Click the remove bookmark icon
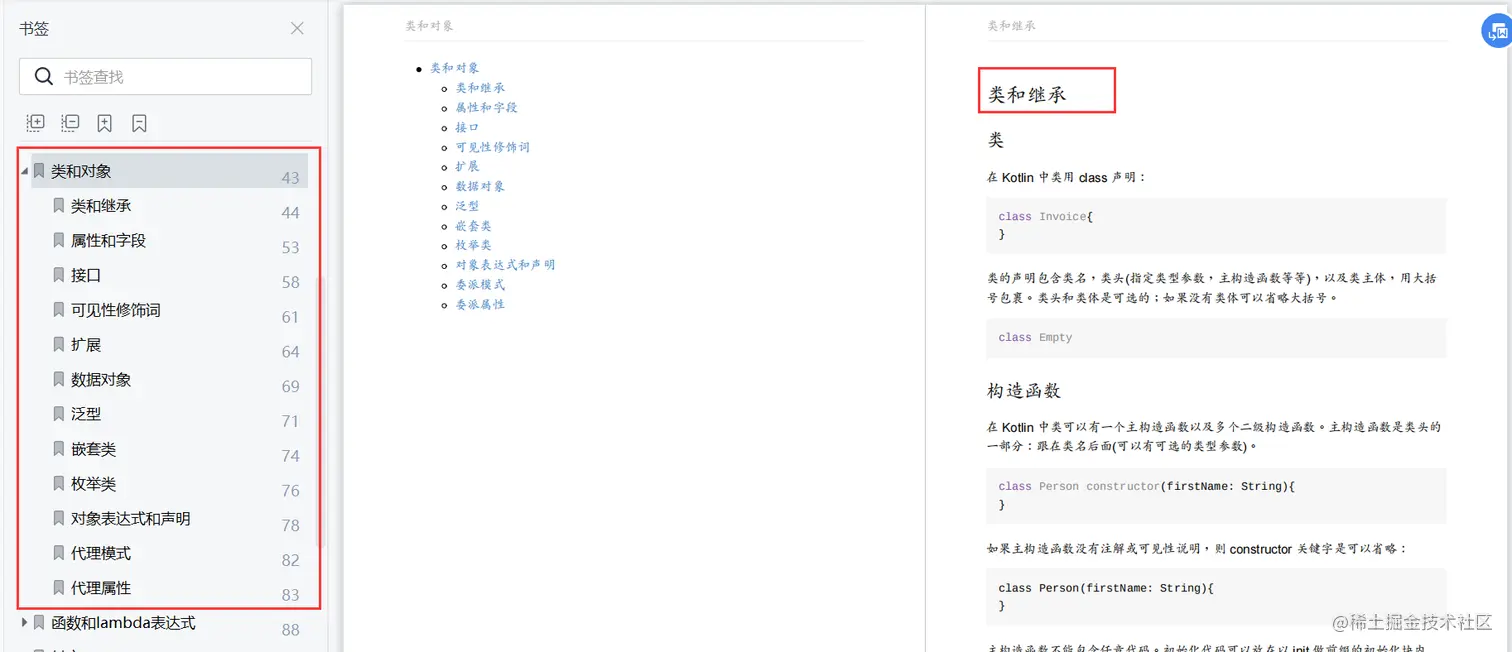The image size is (1512, 652). 139,122
